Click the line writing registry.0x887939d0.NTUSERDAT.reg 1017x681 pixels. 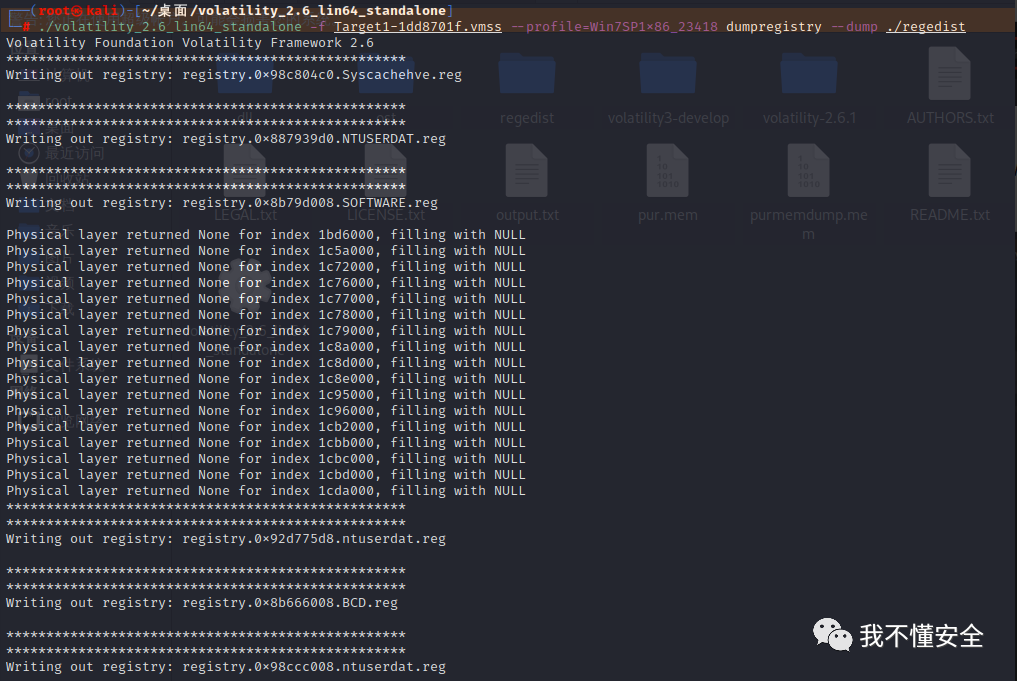[x=226, y=139]
